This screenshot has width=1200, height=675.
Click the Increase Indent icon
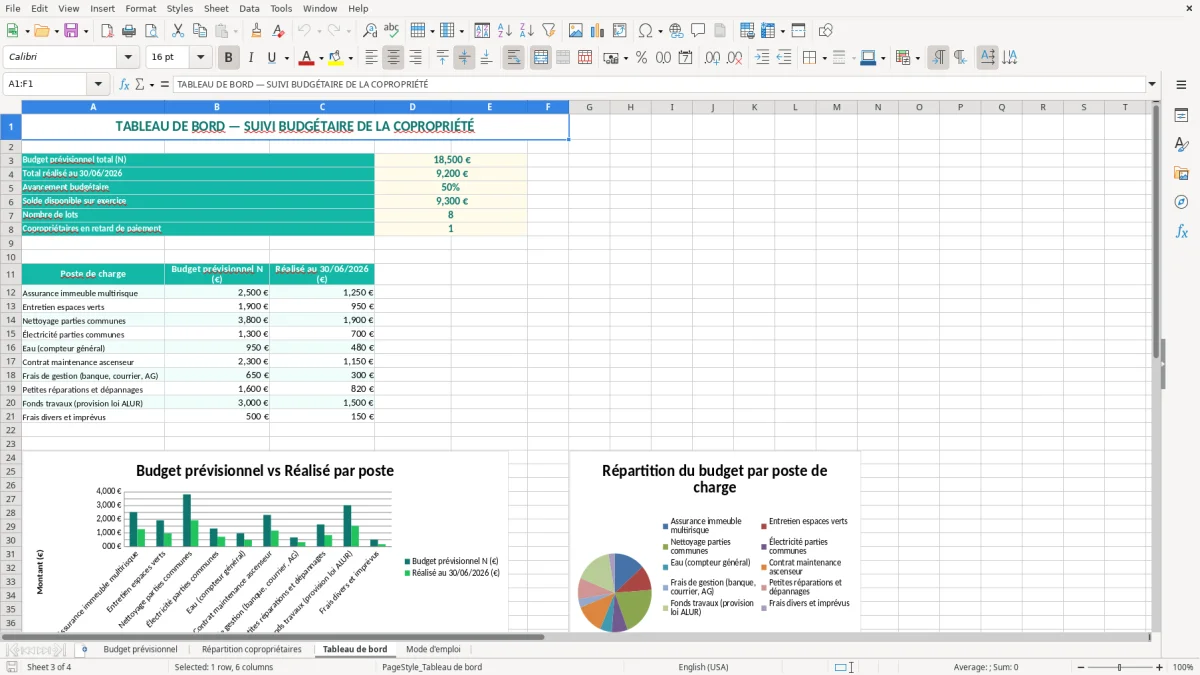pos(762,58)
